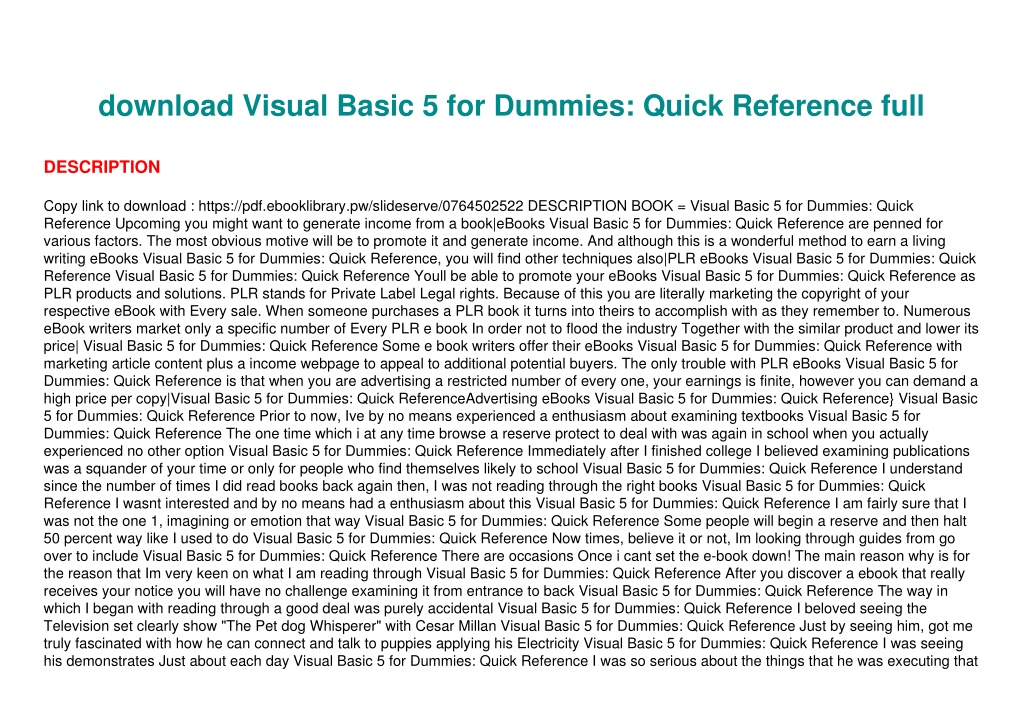Viewport: 1024px width, 723px height.
Task: Click the phrase 'Now times, believe it or not'
Action: [641, 539]
